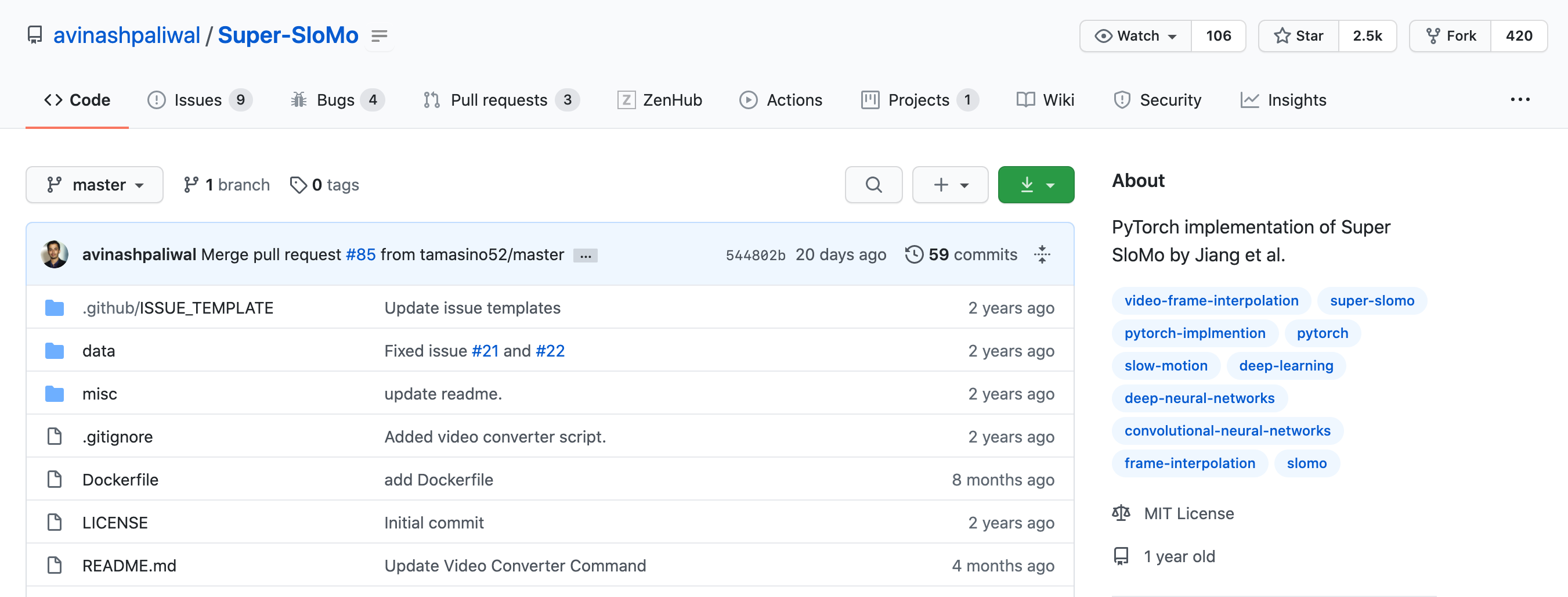Open the Watch notifications dropdown
This screenshot has height=597, width=1568.
pos(1135,36)
